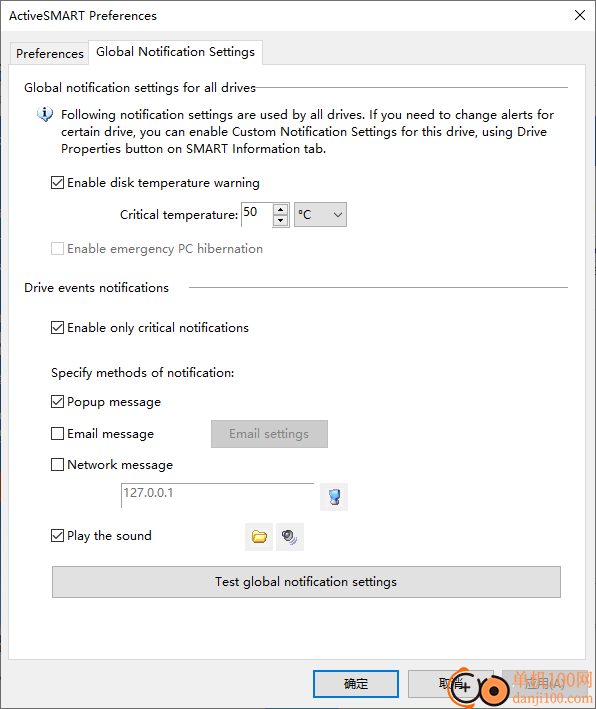596x709 pixels.
Task: Click the network computer browse icon
Action: pyautogui.click(x=334, y=497)
